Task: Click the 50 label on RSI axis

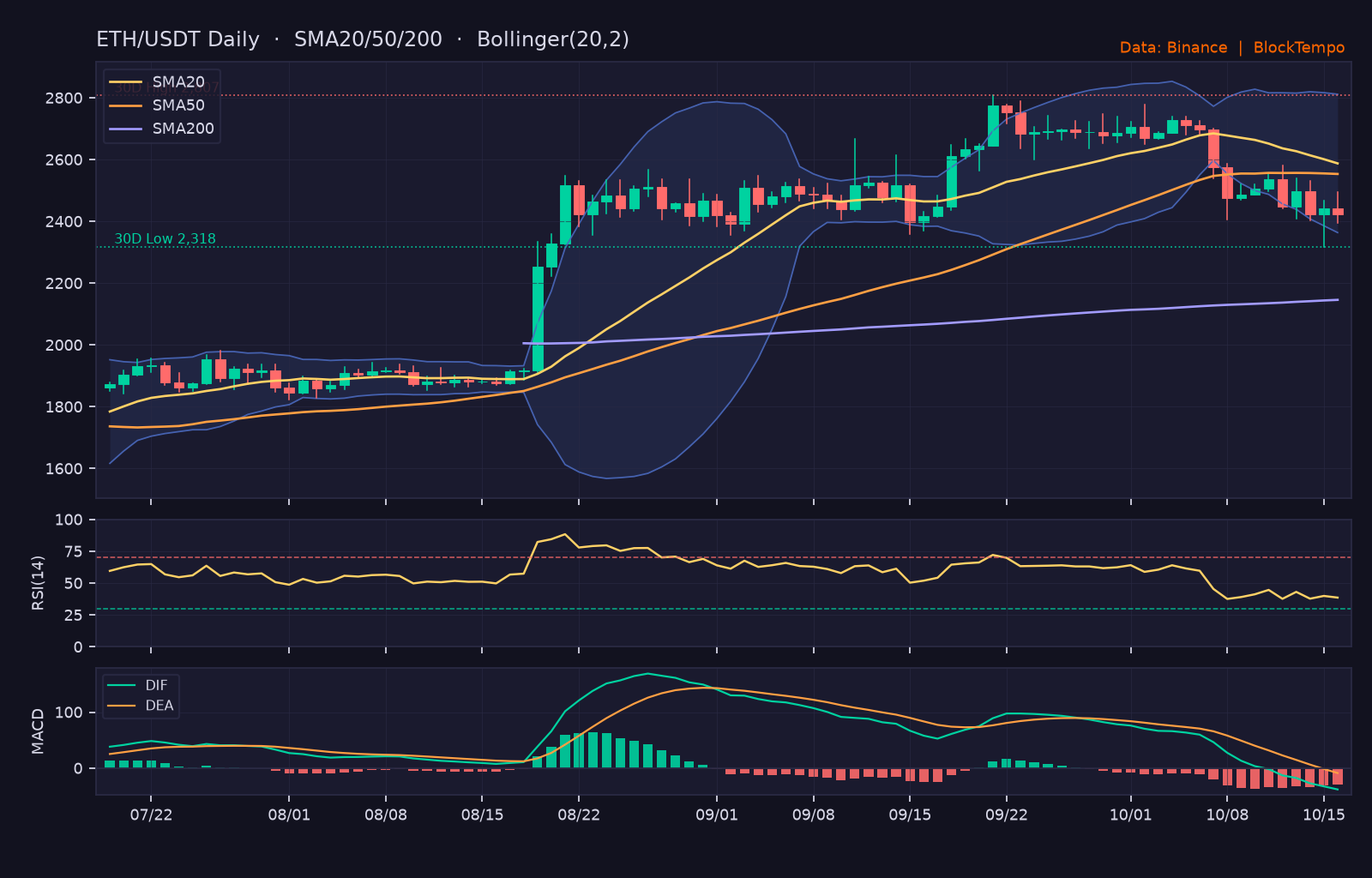Action: pos(74,584)
